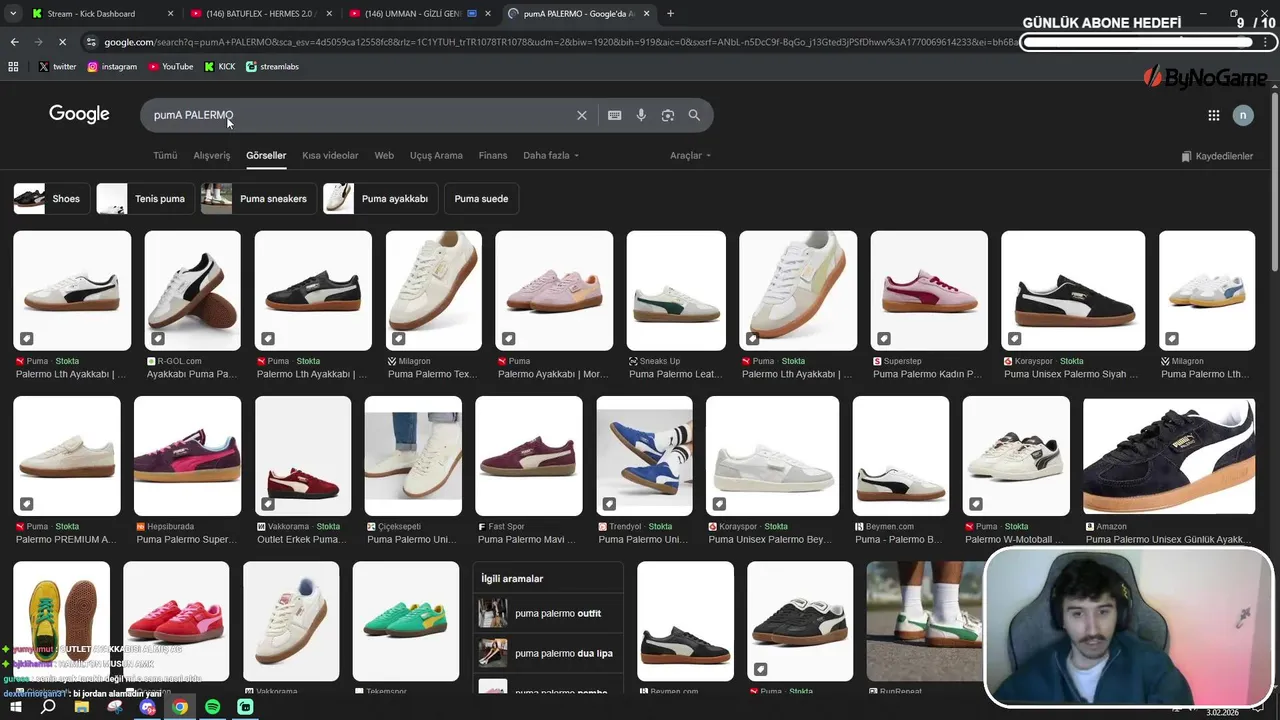Image resolution: width=1280 pixels, height=720 pixels.
Task: Expand the Chrome tab search dropdown
Action: 13,14
